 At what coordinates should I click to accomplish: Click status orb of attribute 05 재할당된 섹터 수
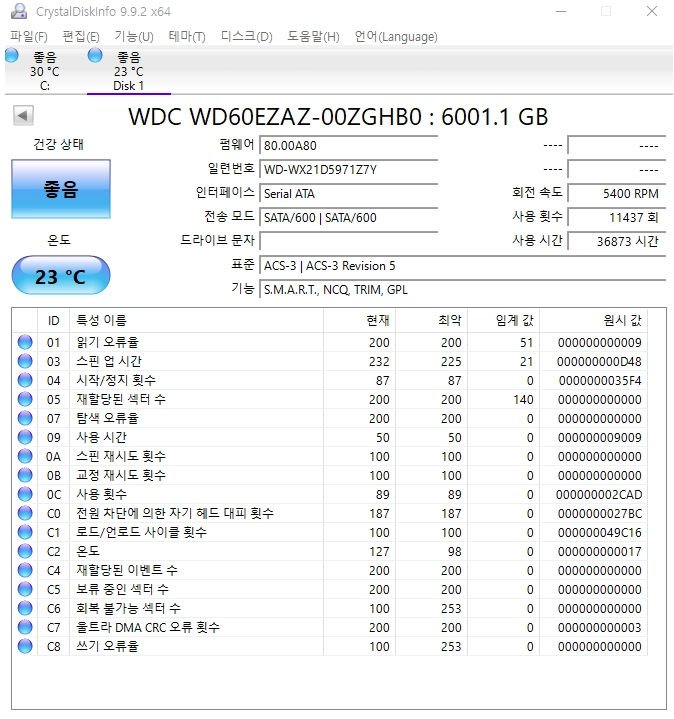pyautogui.click(x=25, y=399)
